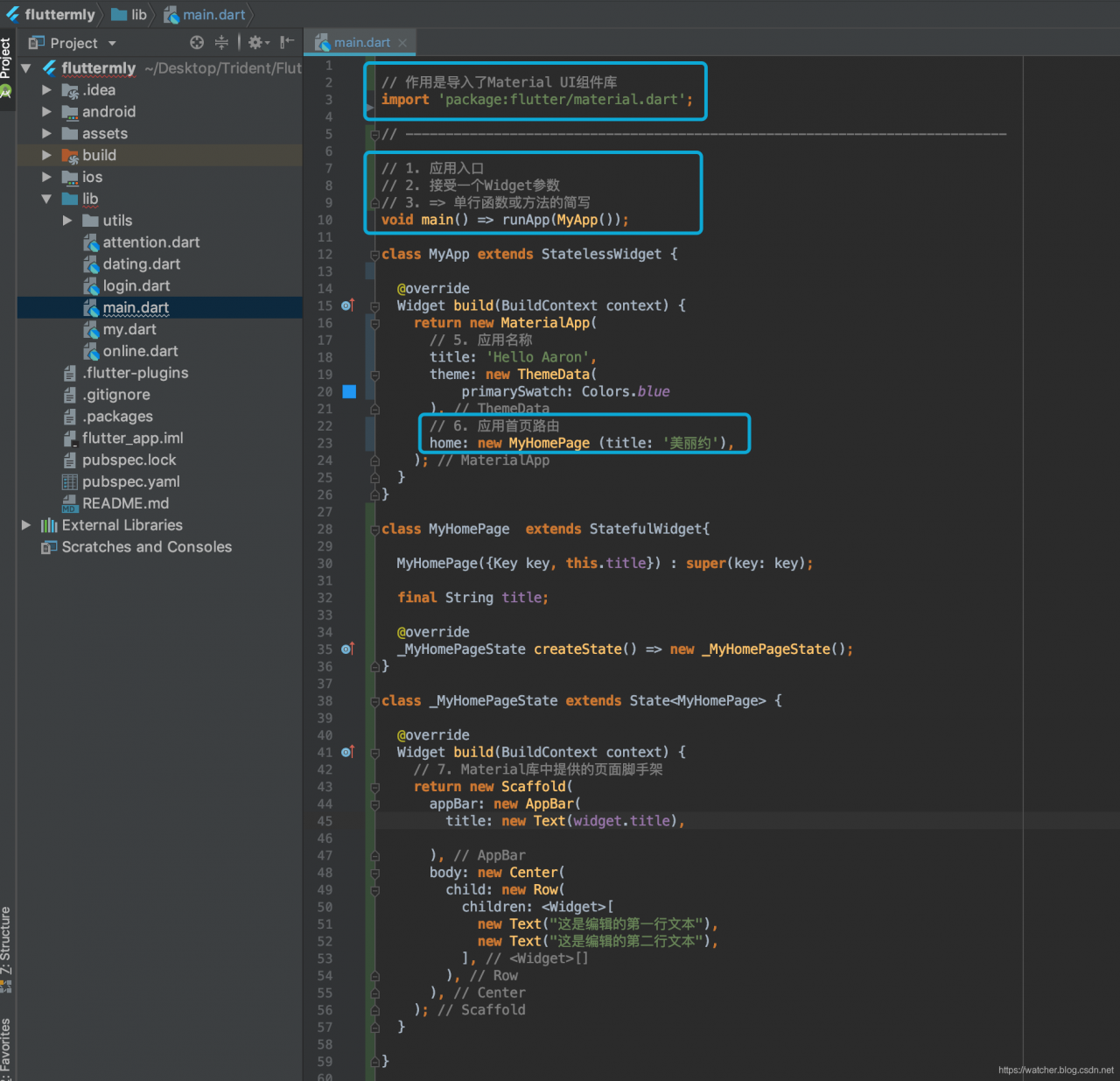Open dating.dart file
Image resolution: width=1120 pixels, height=1081 pixels.
[x=141, y=264]
